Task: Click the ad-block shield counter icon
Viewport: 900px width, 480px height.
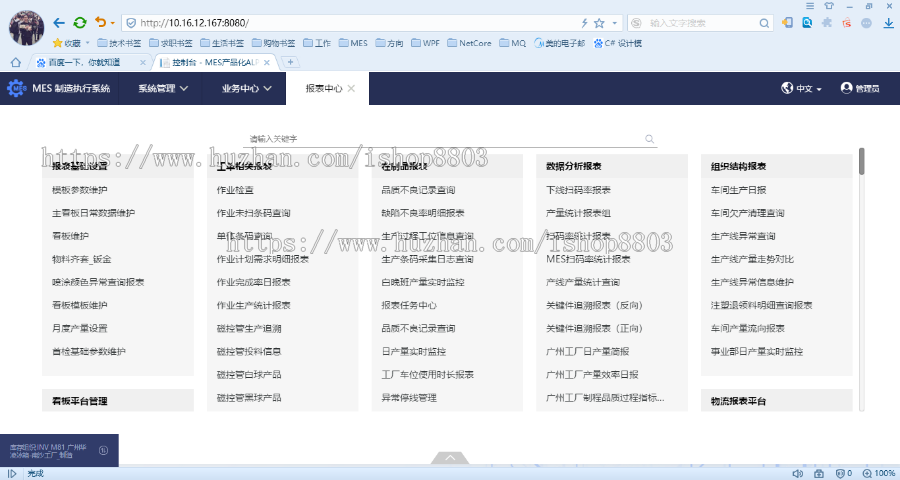Action: click(843, 474)
